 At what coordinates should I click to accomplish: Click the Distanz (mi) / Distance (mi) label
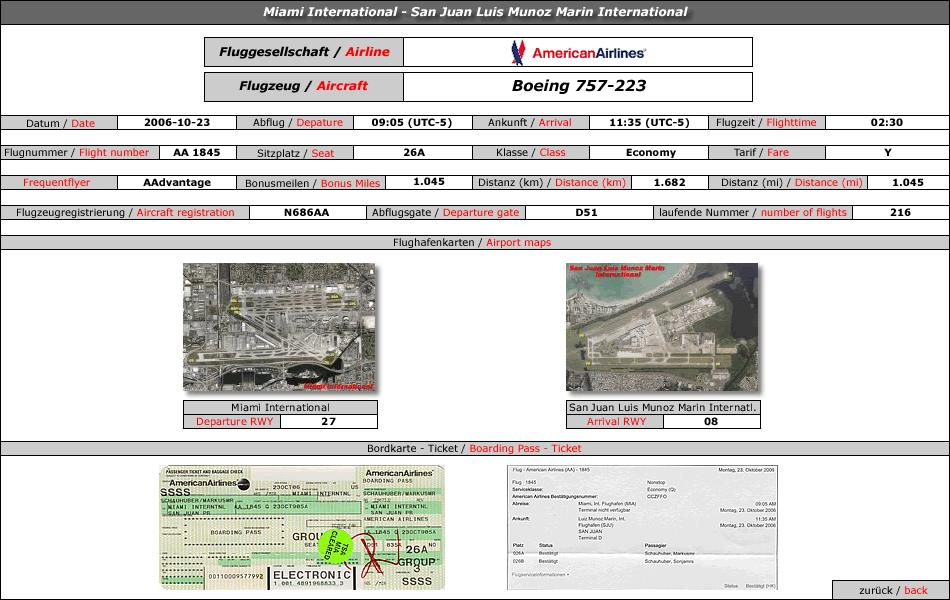click(788, 182)
